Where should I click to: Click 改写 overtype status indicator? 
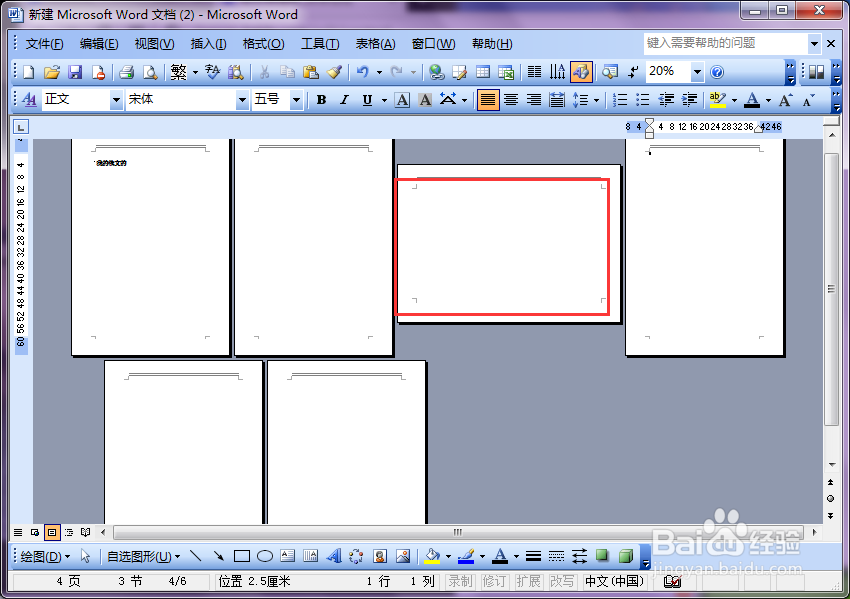[562, 582]
